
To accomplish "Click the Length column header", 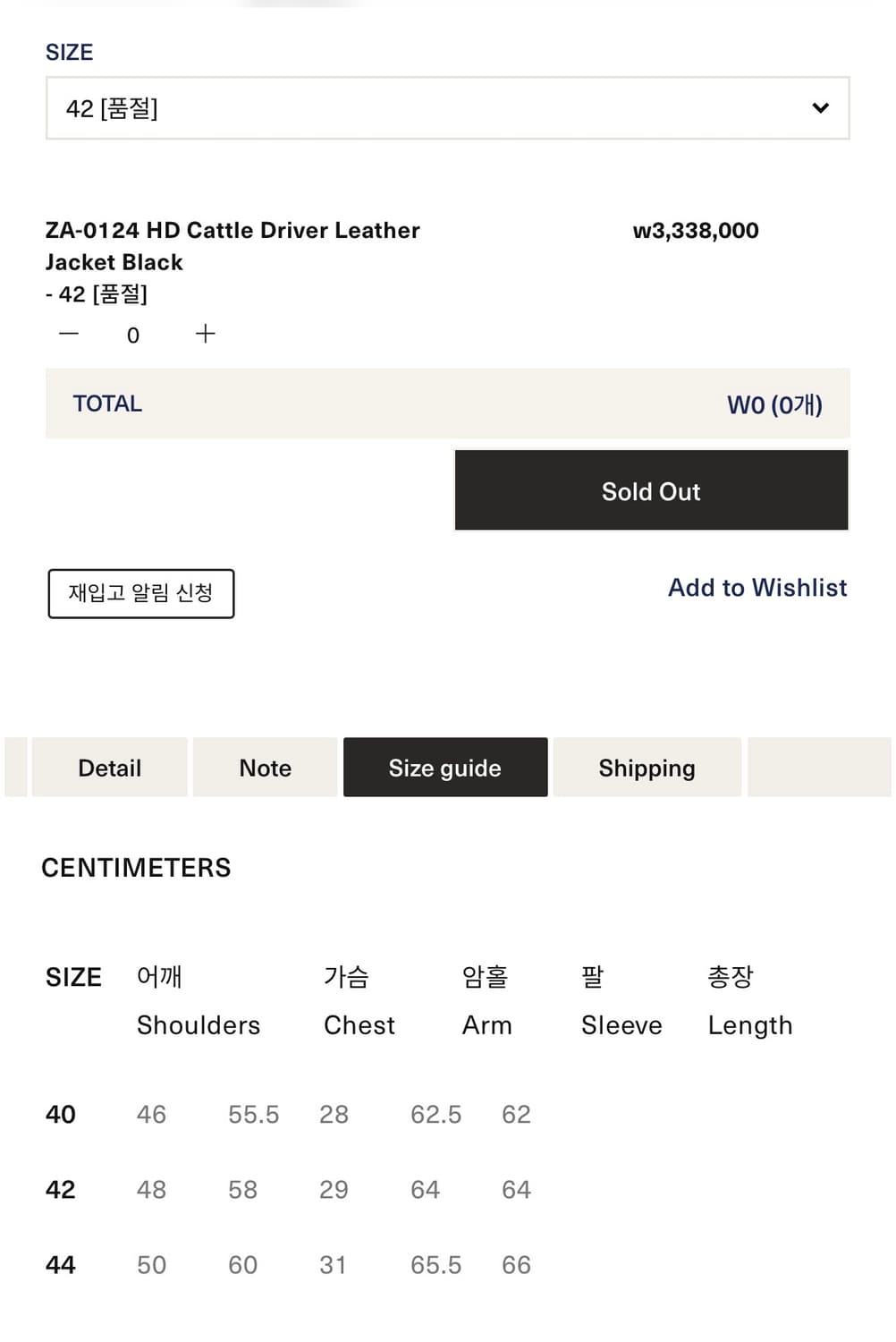I will [749, 1024].
